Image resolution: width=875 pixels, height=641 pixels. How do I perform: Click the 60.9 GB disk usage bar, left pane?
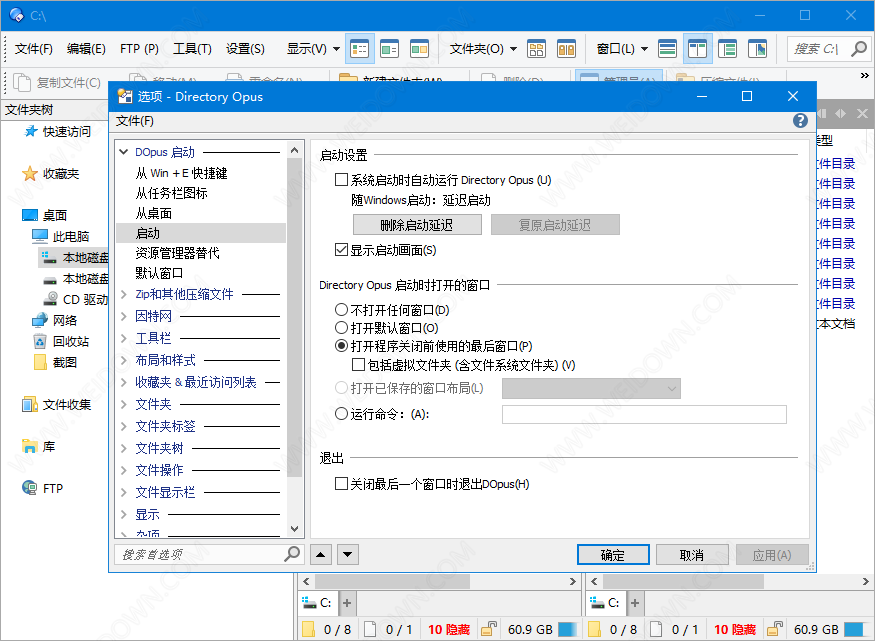pos(568,629)
